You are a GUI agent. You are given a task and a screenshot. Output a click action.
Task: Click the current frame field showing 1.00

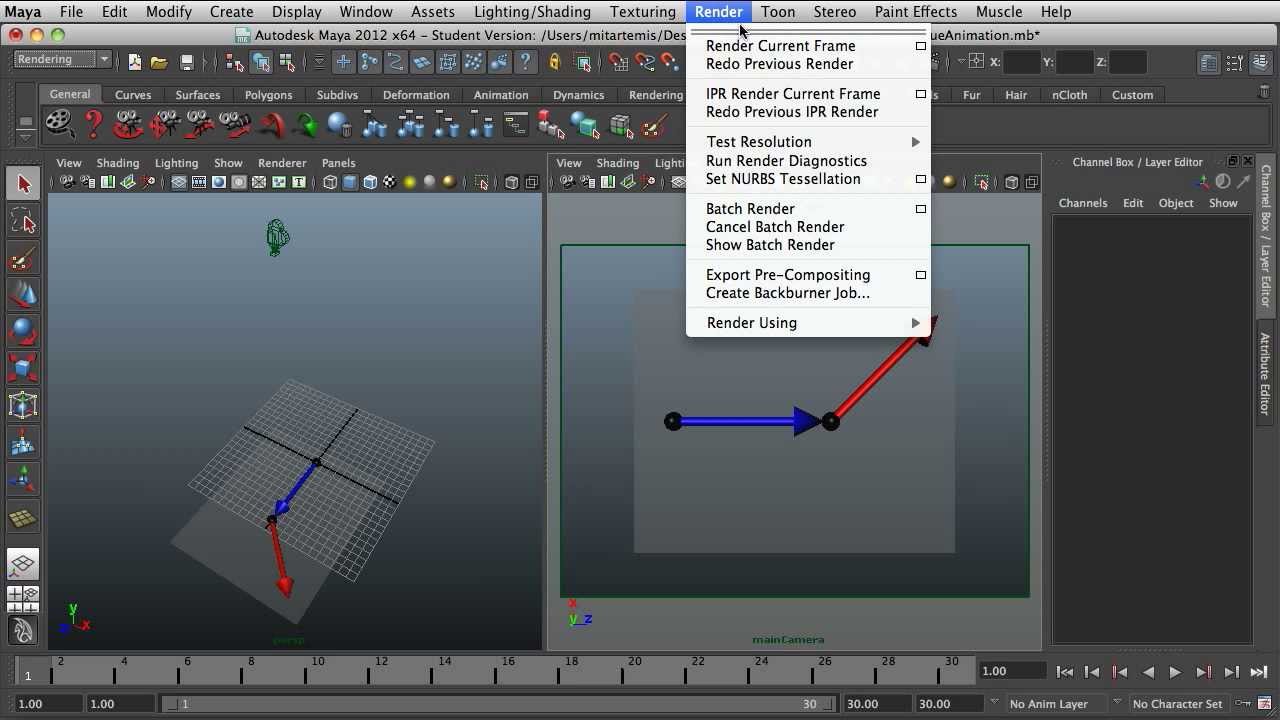pyautogui.click(x=1012, y=671)
